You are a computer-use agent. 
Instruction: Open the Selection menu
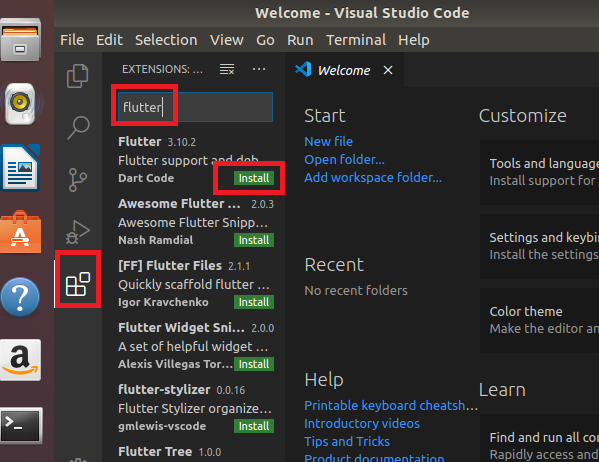pos(166,40)
